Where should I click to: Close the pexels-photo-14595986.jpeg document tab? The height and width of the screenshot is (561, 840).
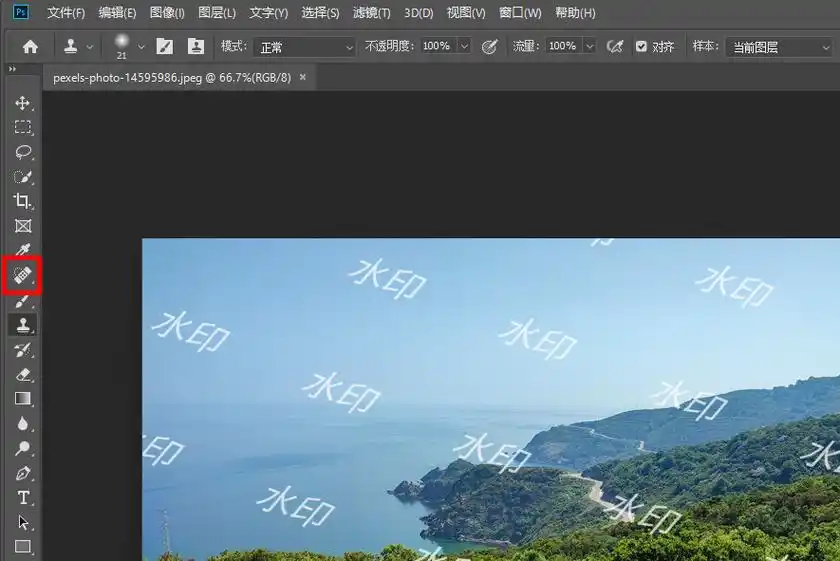303,77
